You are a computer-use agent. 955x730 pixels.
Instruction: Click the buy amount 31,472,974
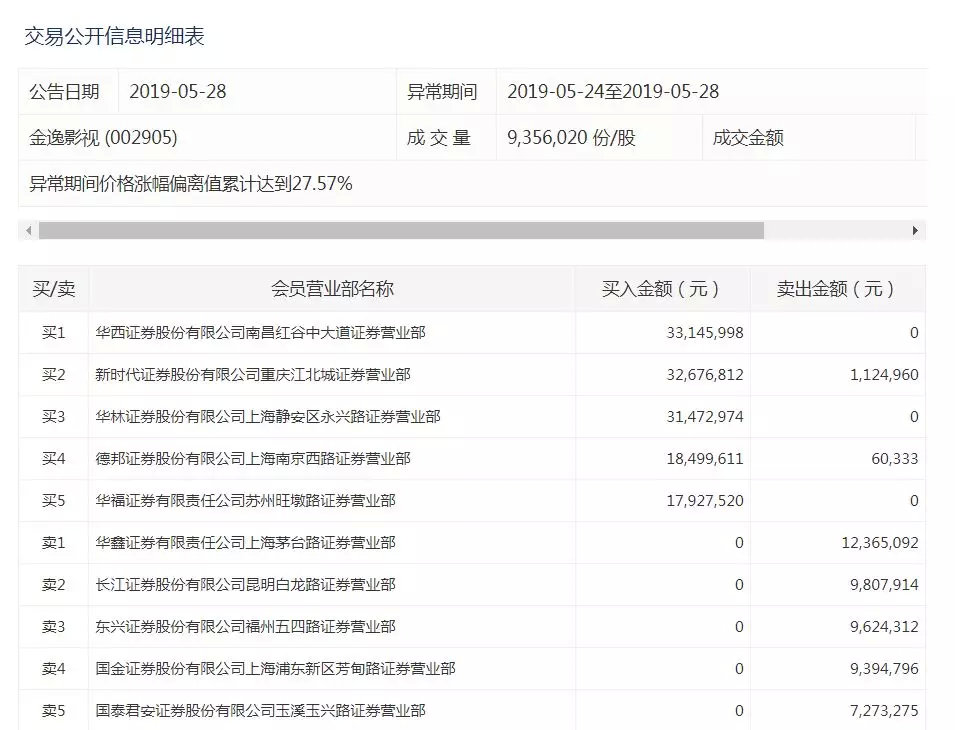click(x=705, y=417)
